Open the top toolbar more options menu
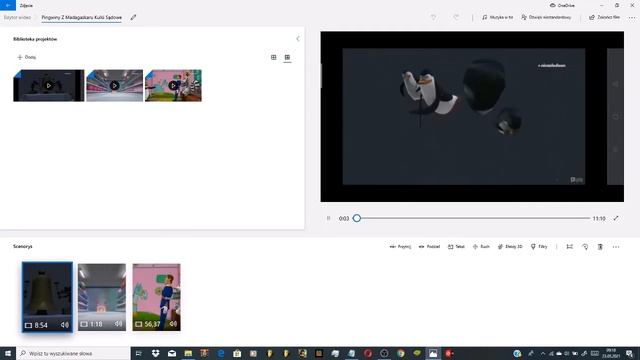 pos(632,17)
